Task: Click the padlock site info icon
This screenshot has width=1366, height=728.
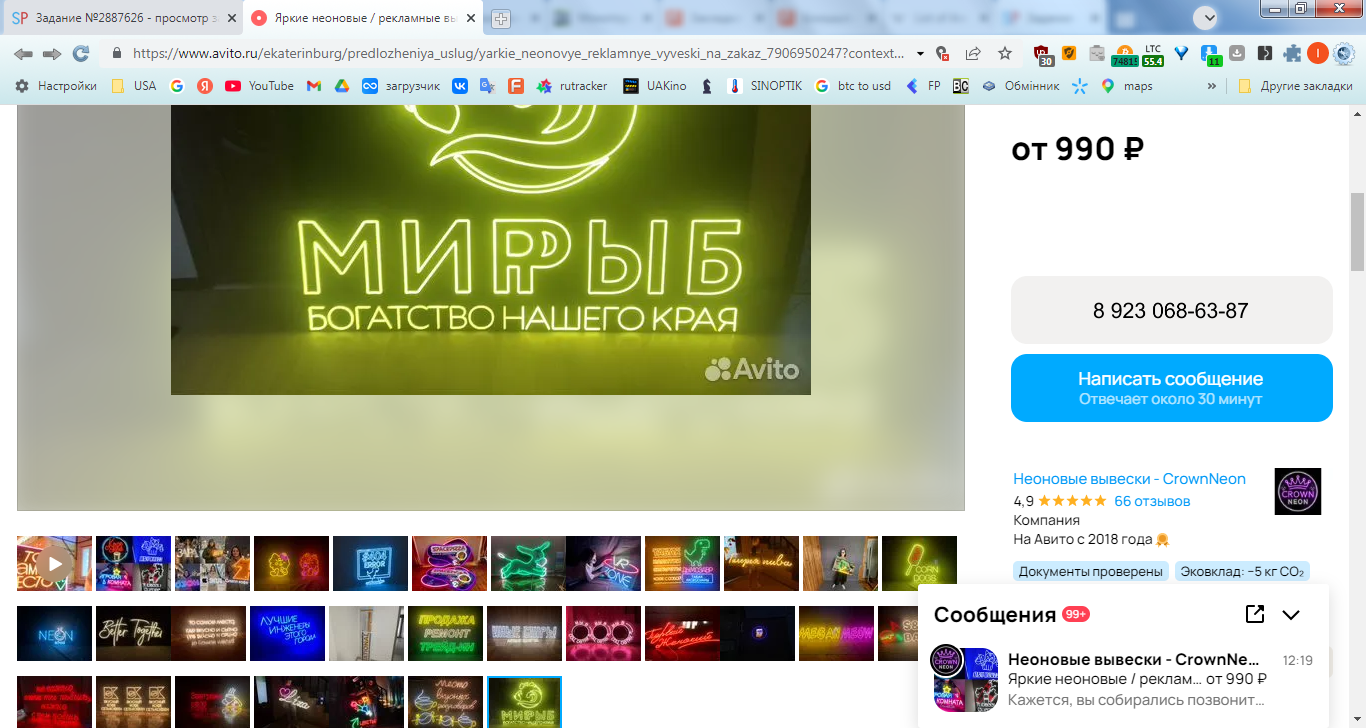Action: click(117, 54)
